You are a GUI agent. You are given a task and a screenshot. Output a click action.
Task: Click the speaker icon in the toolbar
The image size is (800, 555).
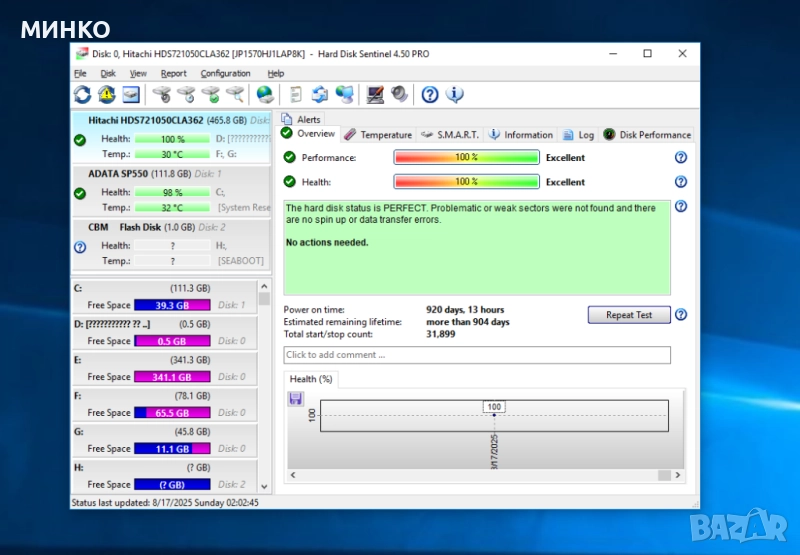click(x=399, y=95)
